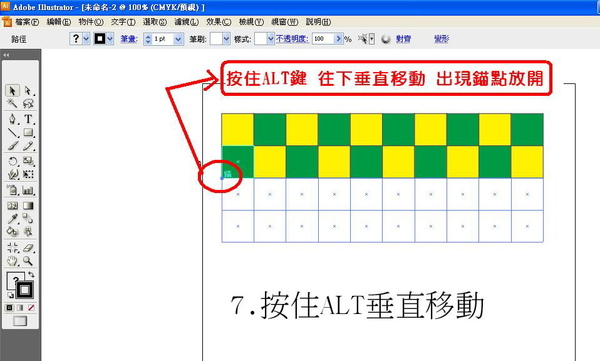Click the Default Fill and Stroke icon
The width and height of the screenshot is (600, 361).
click(10, 295)
